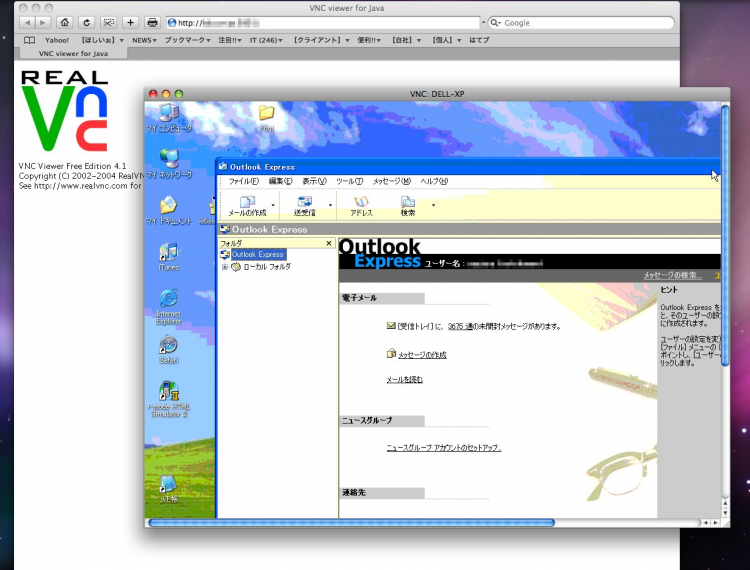Open the 【クライアント】 bookmark folder
Viewport: 750px width, 570px height.
[320, 40]
